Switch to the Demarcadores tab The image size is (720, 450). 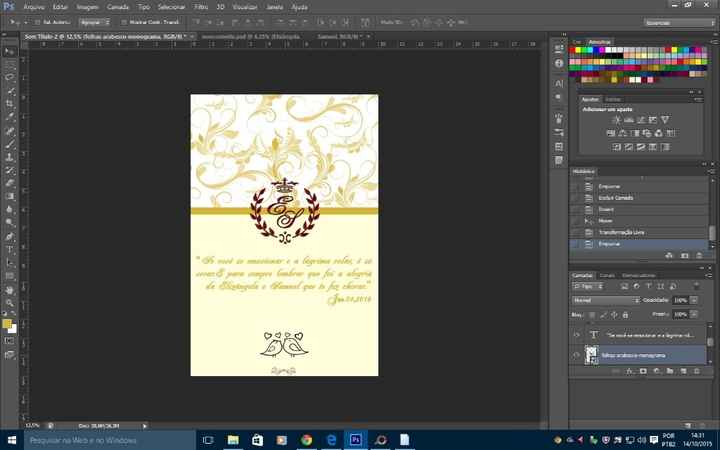point(639,276)
